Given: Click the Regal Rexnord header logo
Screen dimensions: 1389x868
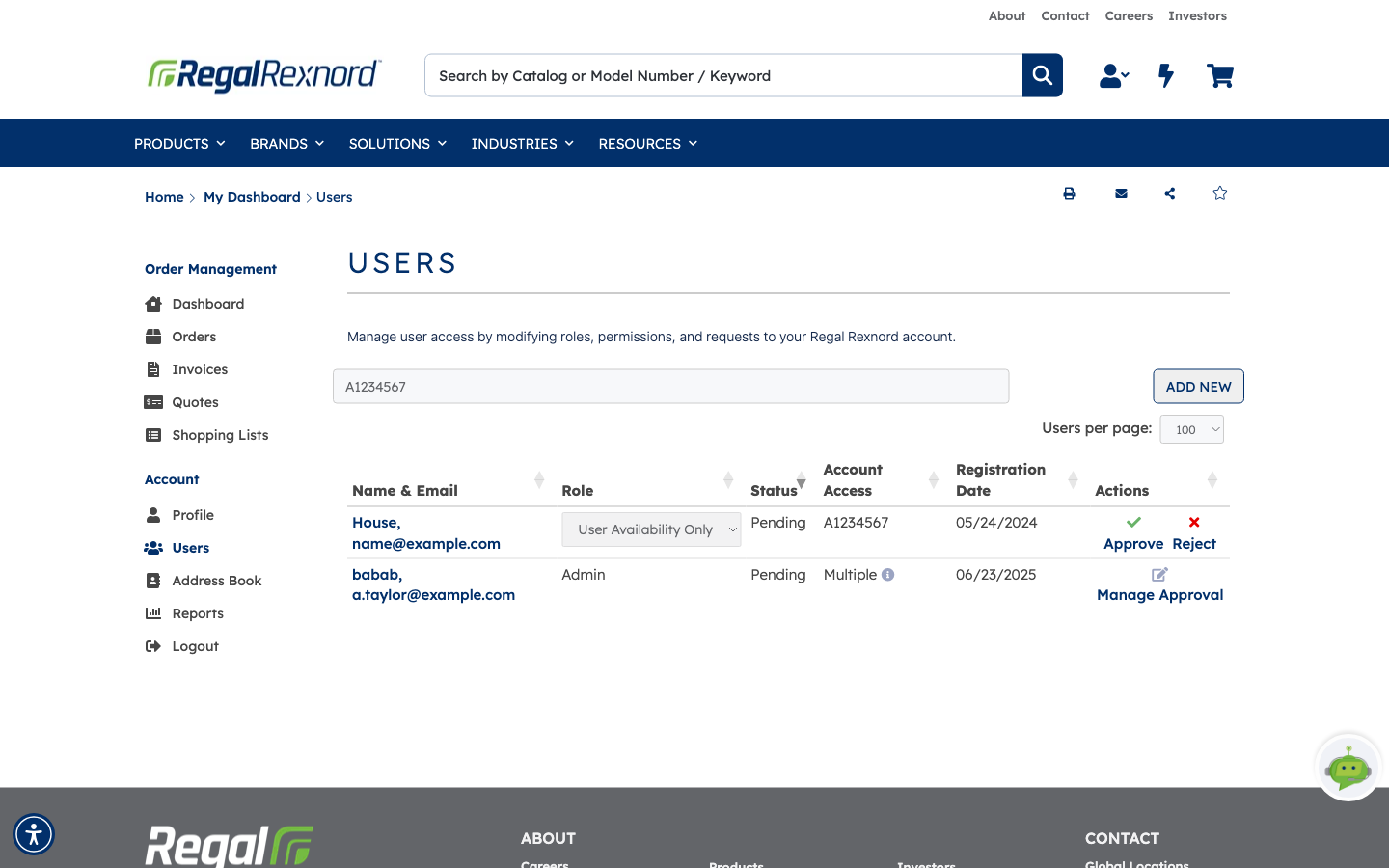Looking at the screenshot, I should pos(264,75).
